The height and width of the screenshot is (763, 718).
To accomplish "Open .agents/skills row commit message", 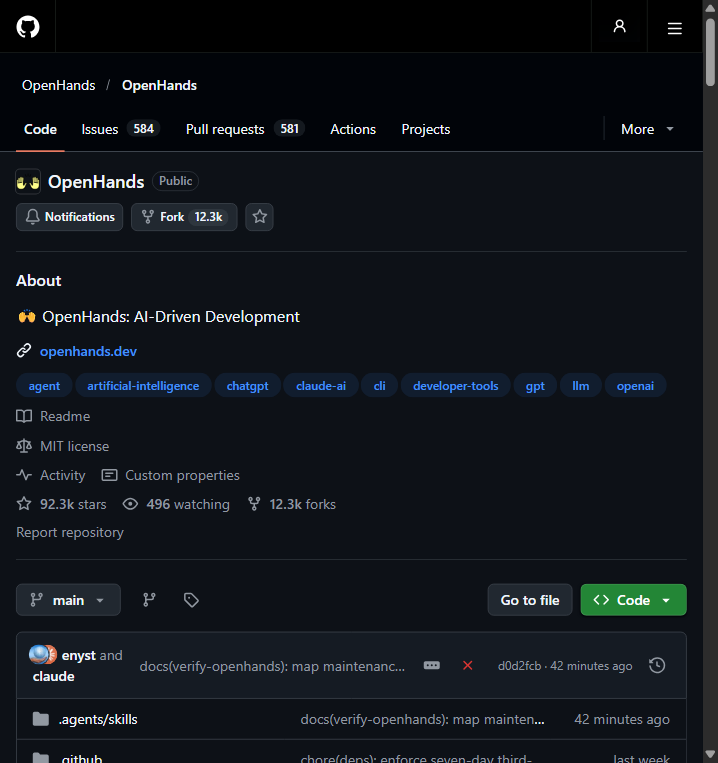I will [422, 719].
